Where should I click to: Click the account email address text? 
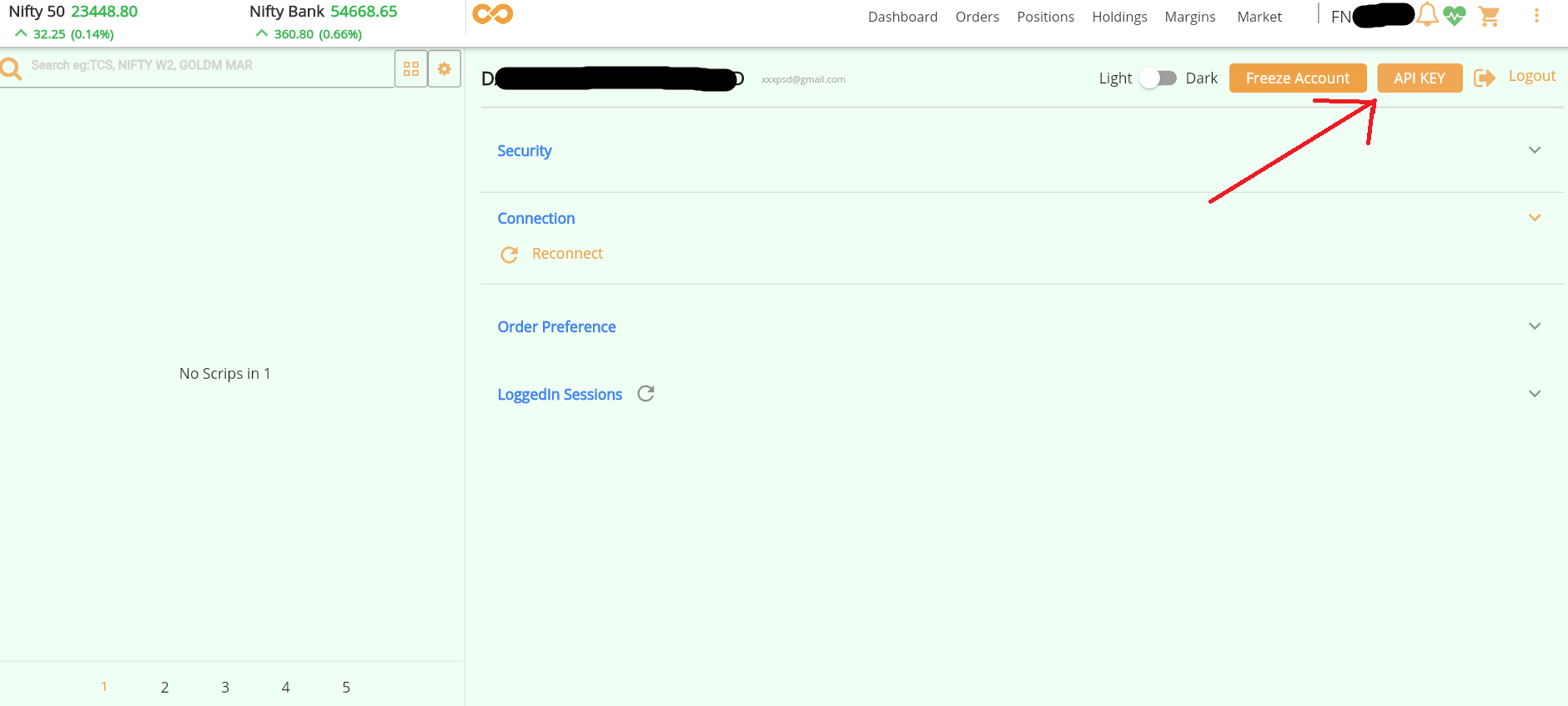coord(803,79)
